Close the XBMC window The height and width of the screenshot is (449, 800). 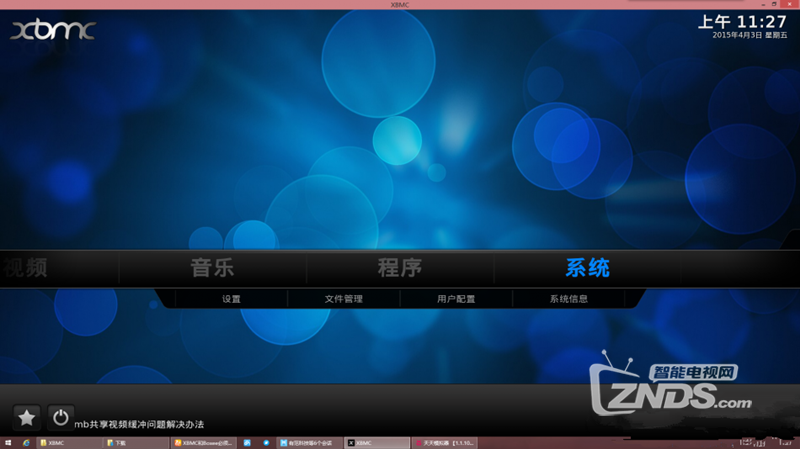tap(790, 4)
